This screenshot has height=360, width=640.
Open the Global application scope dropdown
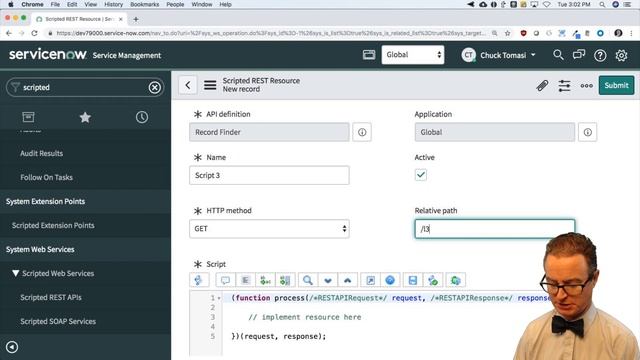pyautogui.click(x=413, y=55)
